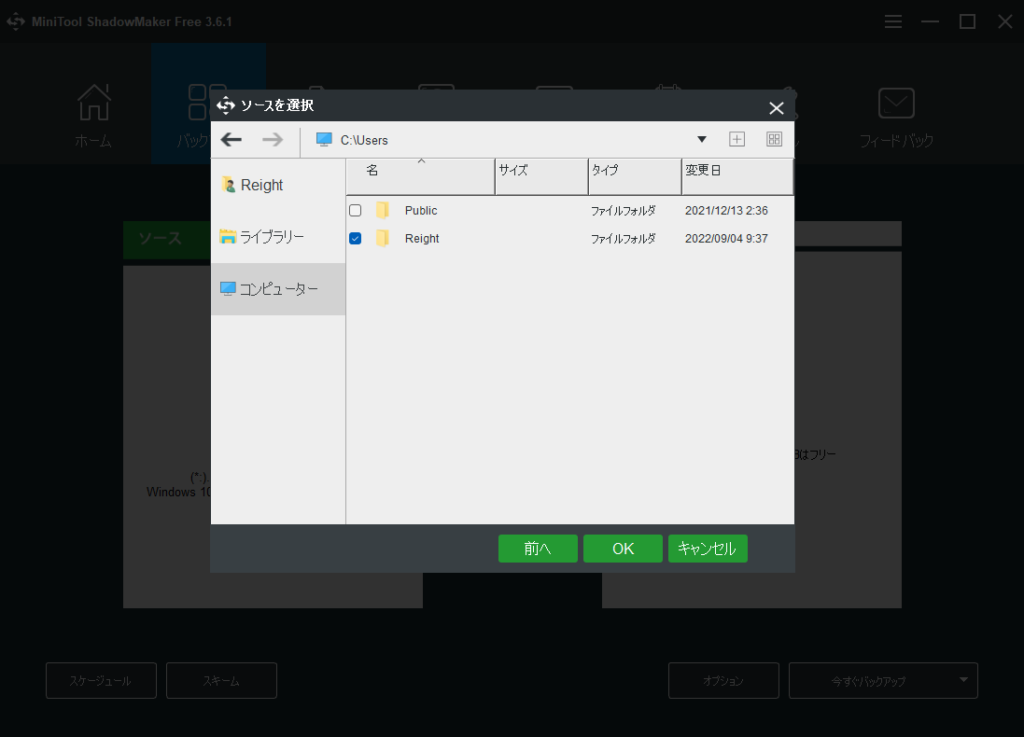Open the フィードバック envelope icon
1024x737 pixels.
tap(896, 104)
